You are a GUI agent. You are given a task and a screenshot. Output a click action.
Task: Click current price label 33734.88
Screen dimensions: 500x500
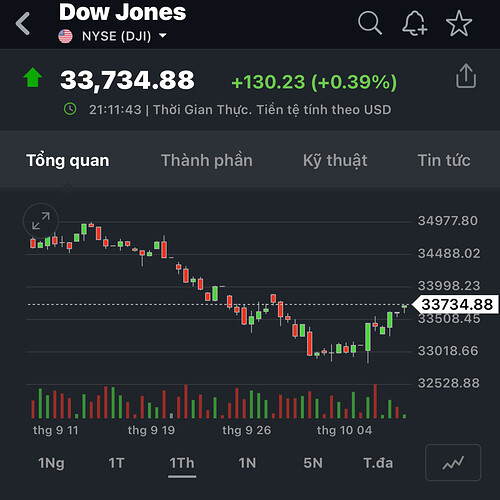tap(455, 304)
